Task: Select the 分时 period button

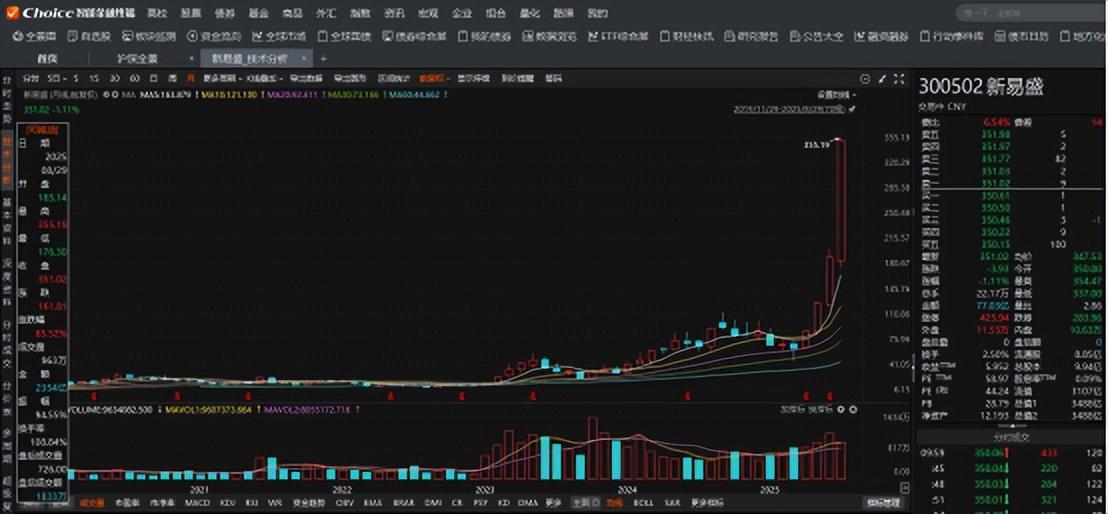Action: tap(30, 78)
